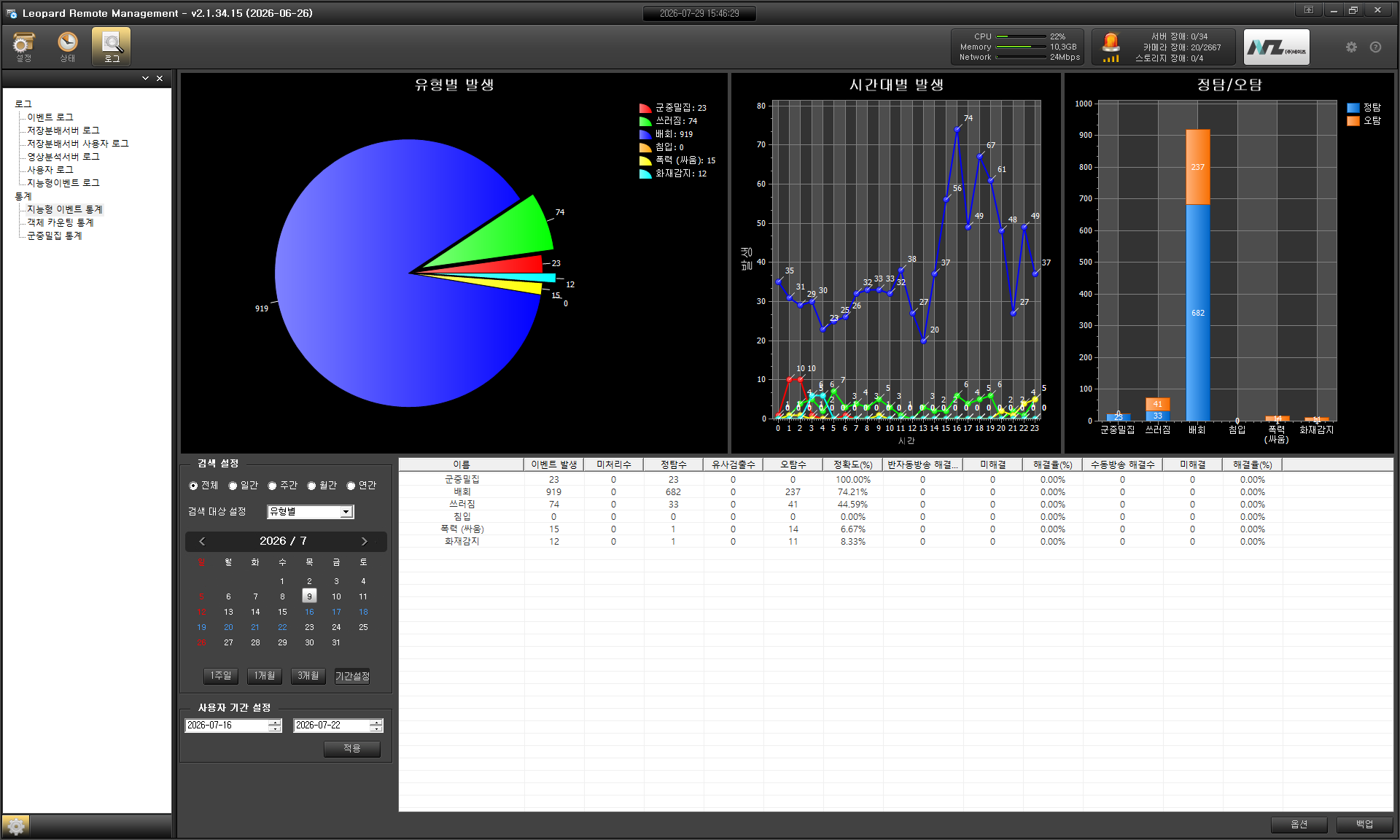Click the 1개월 period button
Screen dimensions: 1400x840
264,676
